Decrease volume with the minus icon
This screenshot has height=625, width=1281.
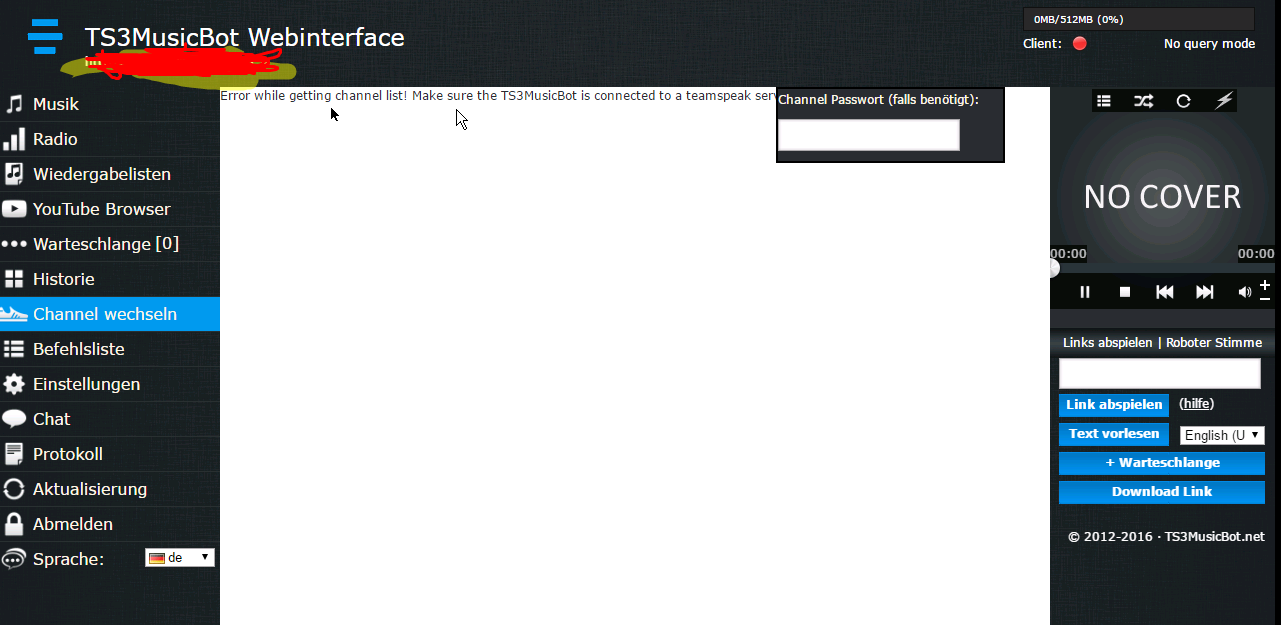[1265, 298]
